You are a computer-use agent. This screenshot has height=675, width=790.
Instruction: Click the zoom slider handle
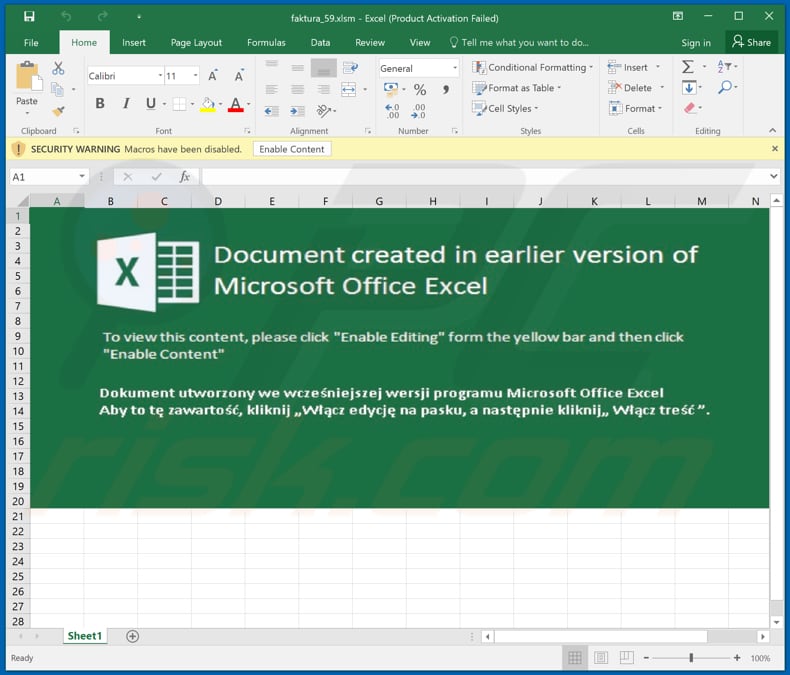pyautogui.click(x=691, y=658)
